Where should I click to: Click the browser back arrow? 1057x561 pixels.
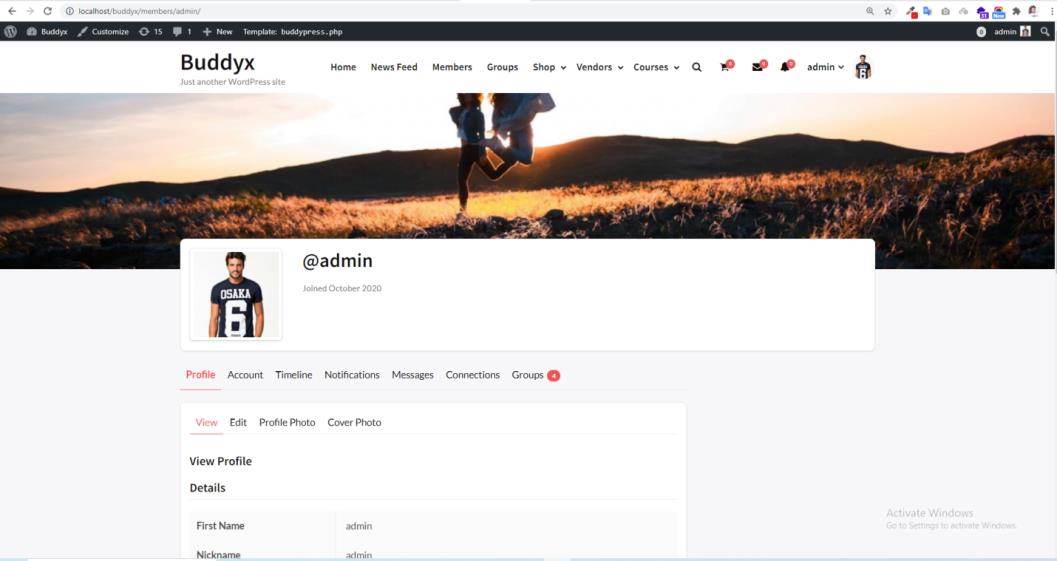coord(11,11)
